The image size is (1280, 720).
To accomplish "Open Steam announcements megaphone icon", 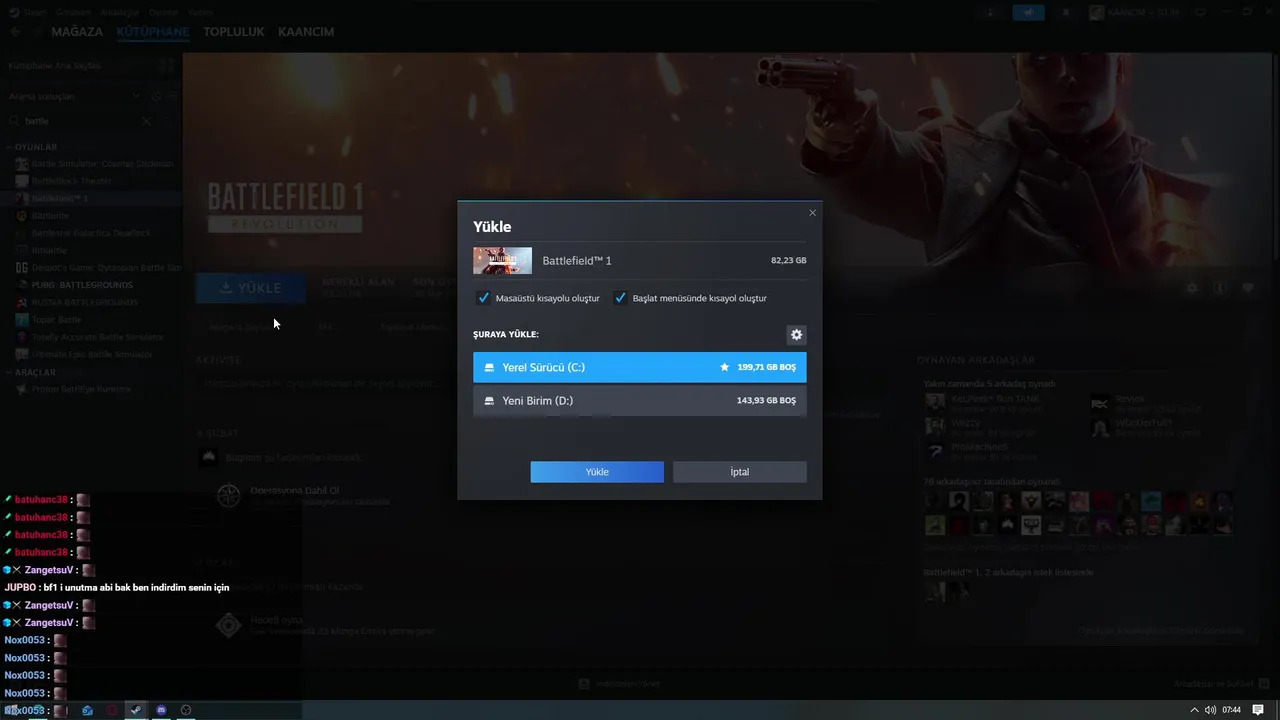I will (1028, 12).
